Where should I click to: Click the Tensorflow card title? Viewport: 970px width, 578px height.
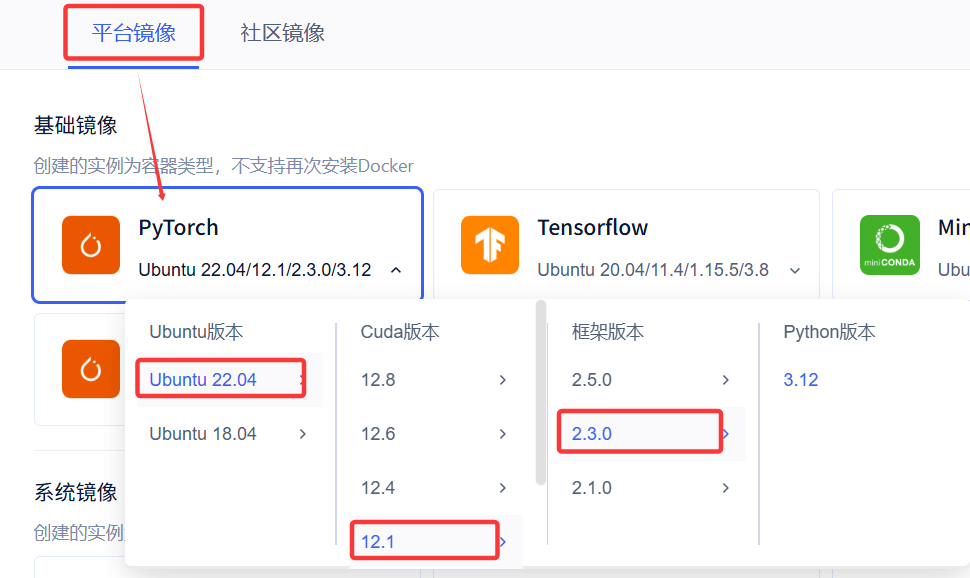(x=592, y=227)
